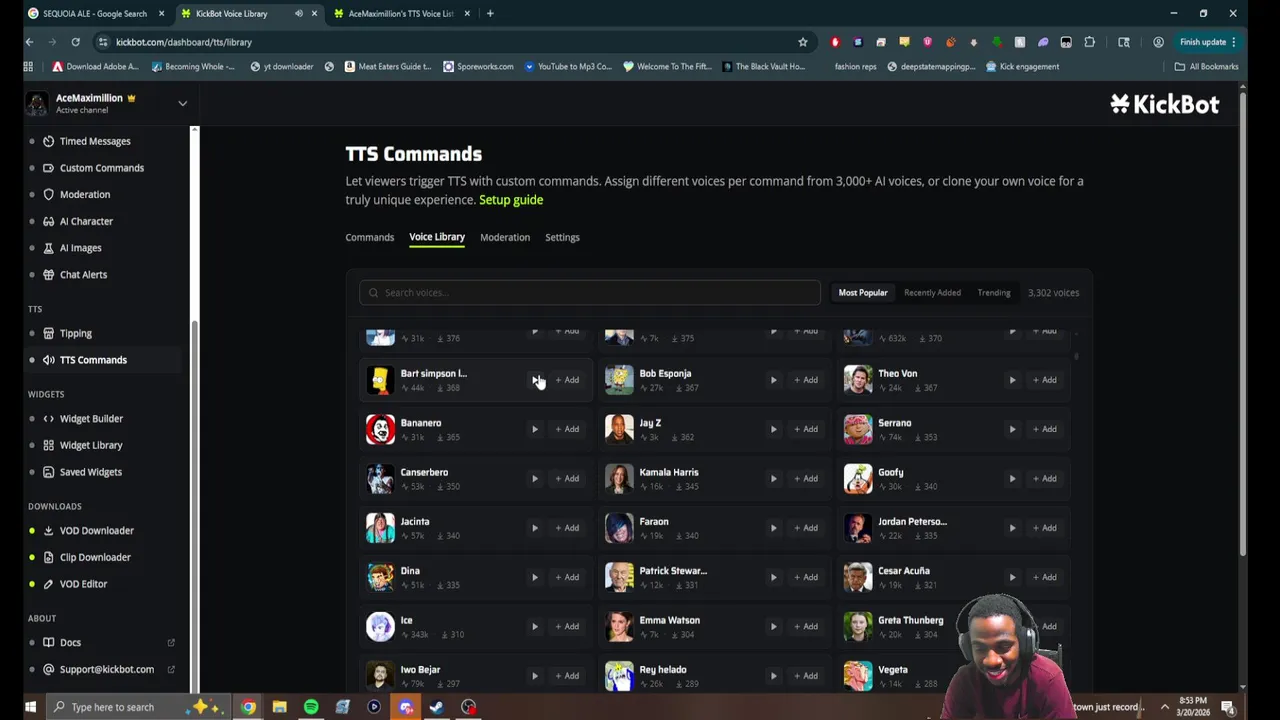Image resolution: width=1280 pixels, height=720 pixels.
Task: Add the Bob Esponja voice
Action: click(x=806, y=380)
